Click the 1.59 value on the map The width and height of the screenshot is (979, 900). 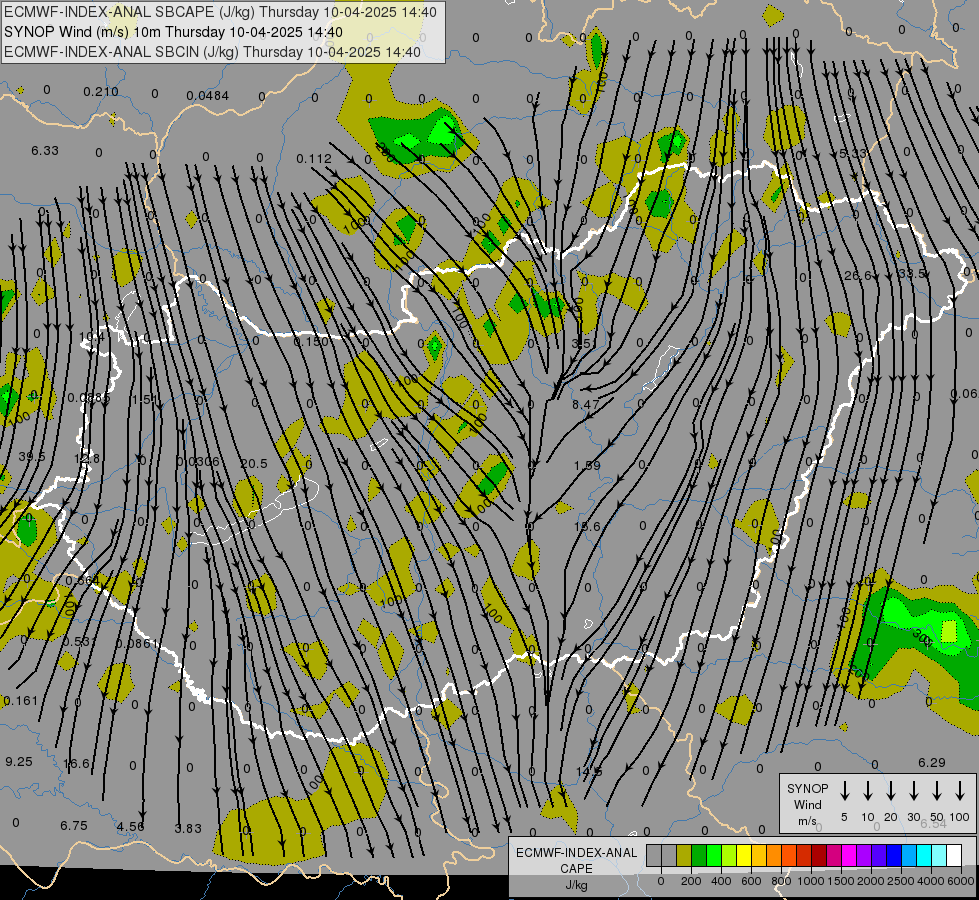(x=587, y=465)
